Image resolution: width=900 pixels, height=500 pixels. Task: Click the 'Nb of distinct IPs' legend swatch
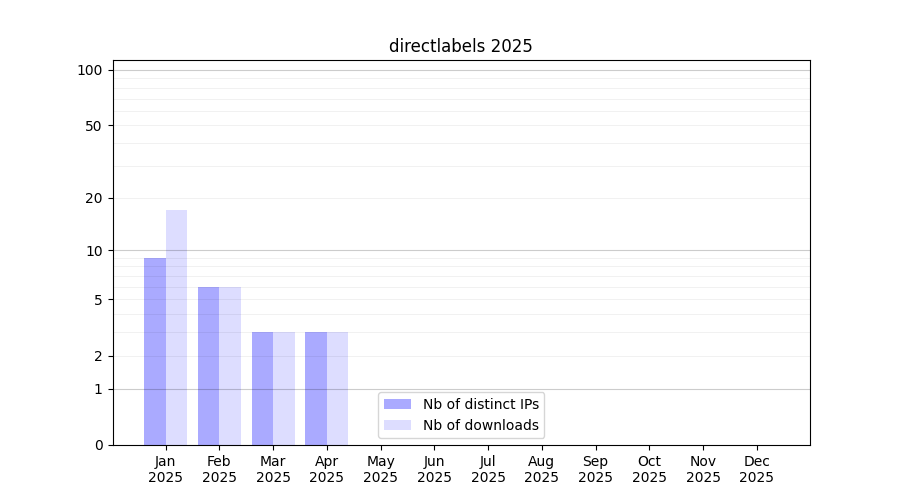pos(397,404)
